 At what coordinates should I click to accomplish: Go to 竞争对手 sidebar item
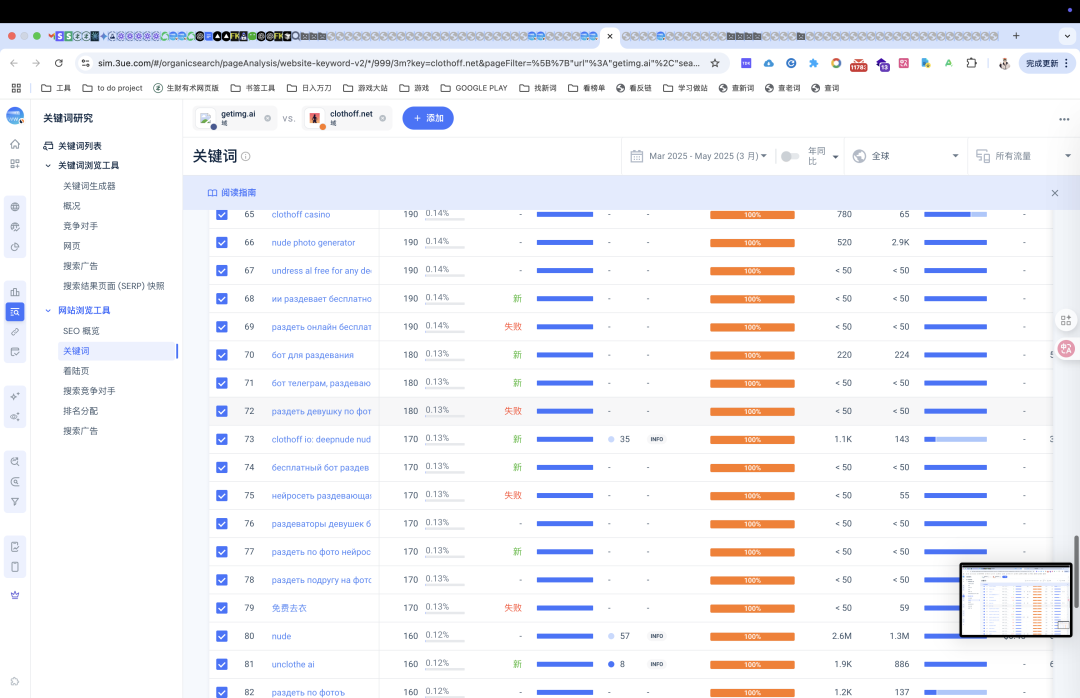pos(81,226)
